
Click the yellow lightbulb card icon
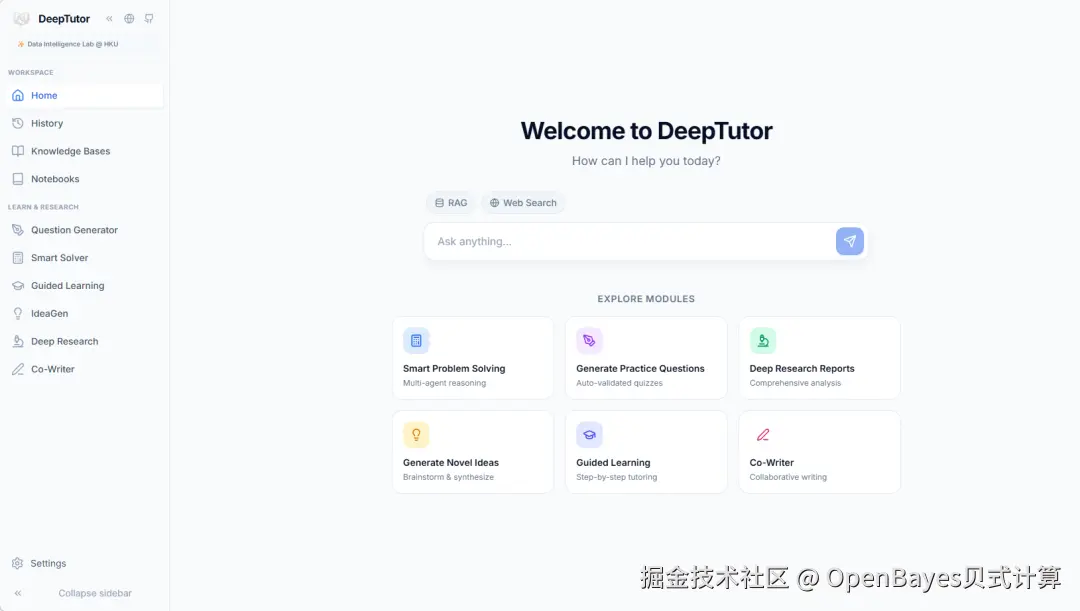(x=416, y=435)
